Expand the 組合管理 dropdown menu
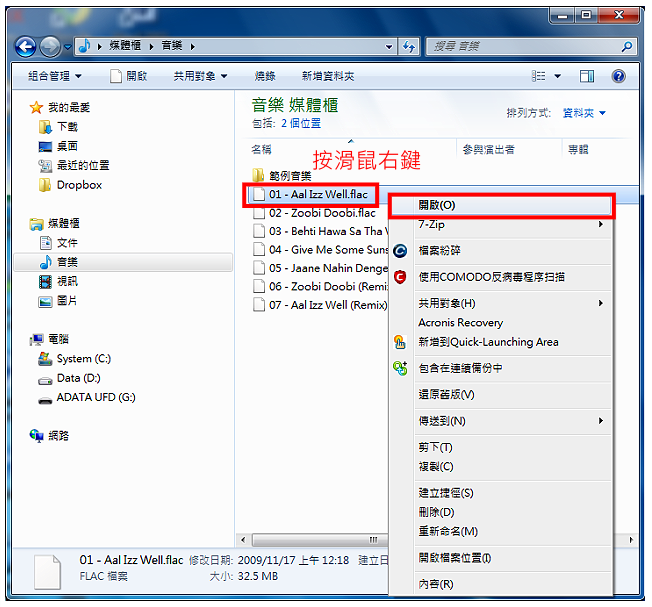The width and height of the screenshot is (652, 607). [x=54, y=76]
